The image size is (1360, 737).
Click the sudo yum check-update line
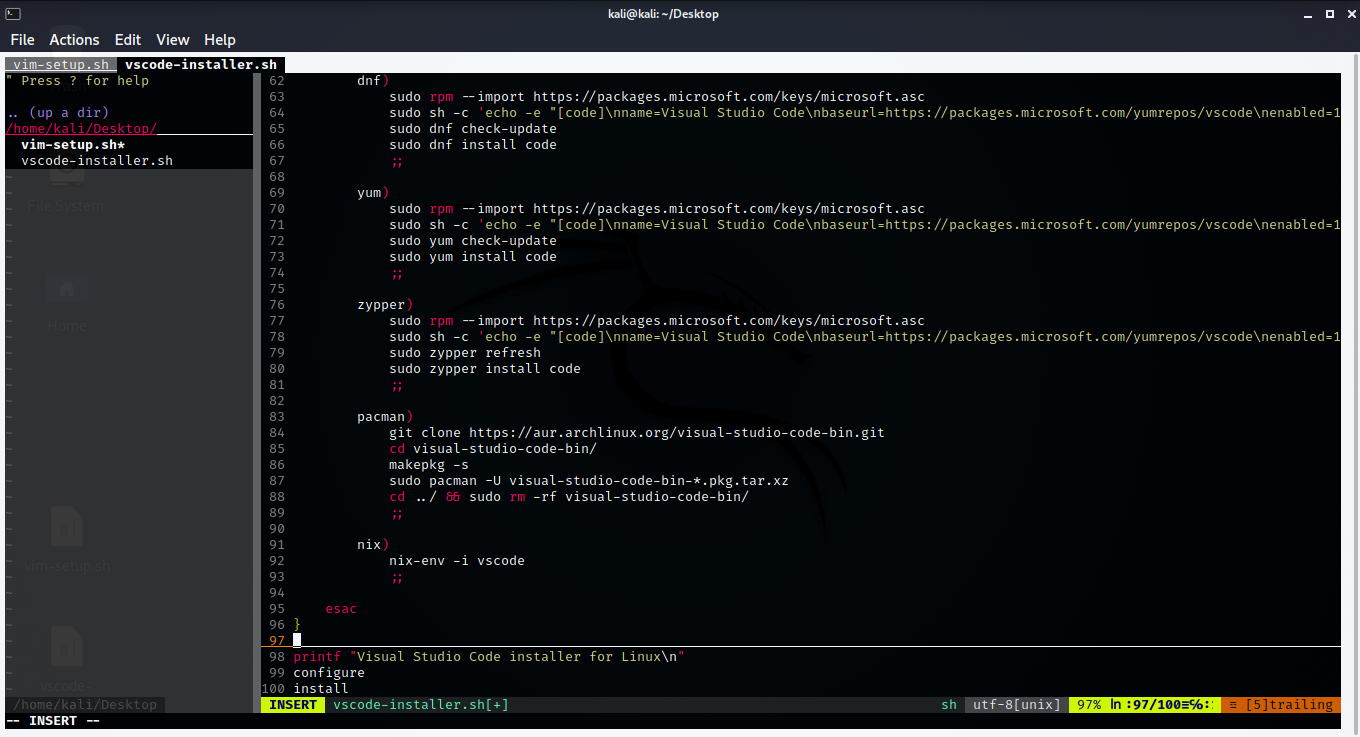(x=473, y=241)
